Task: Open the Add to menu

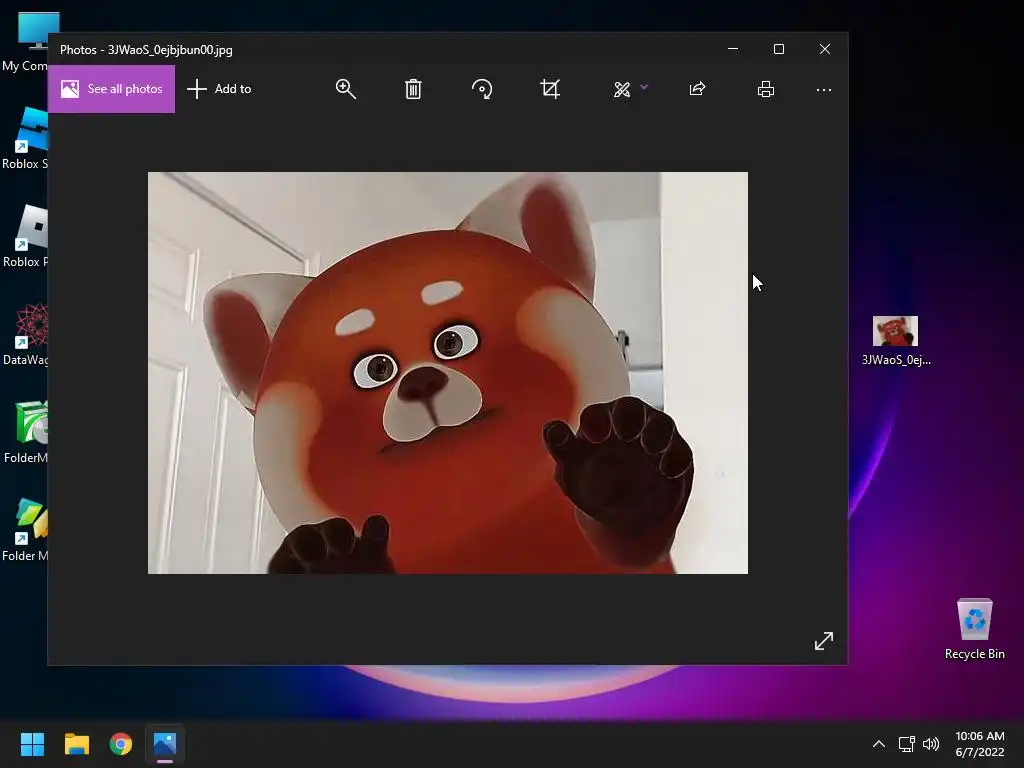Action: 219,89
